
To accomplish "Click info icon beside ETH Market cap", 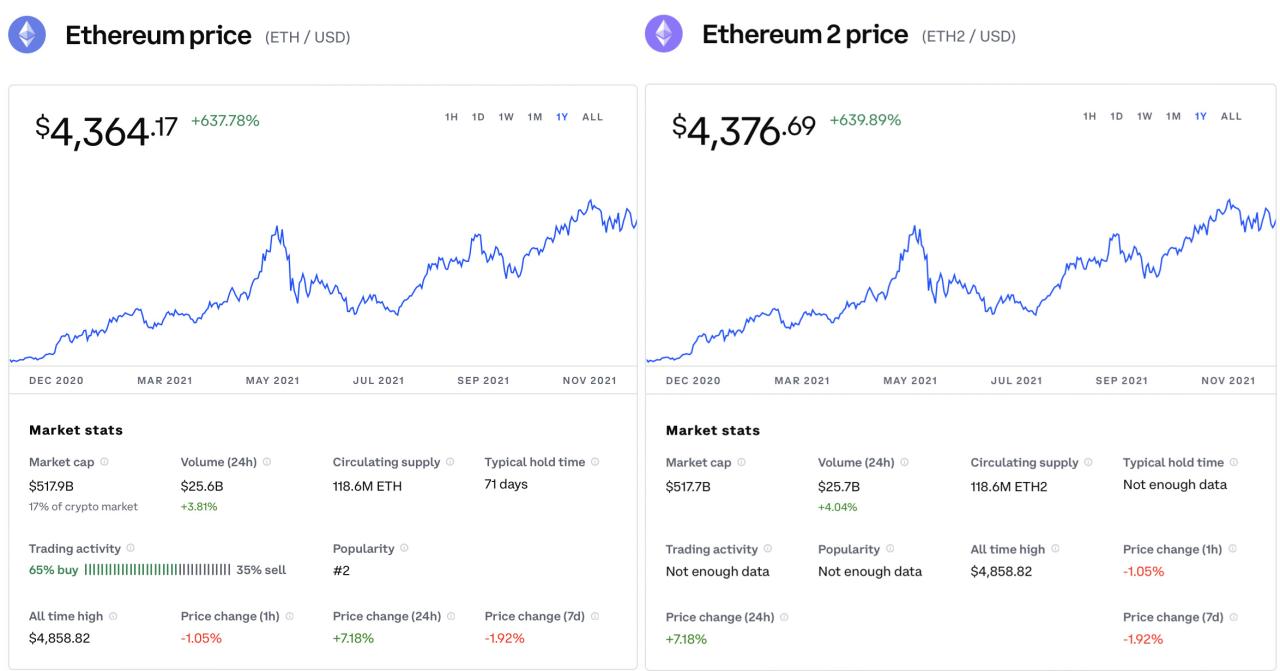I will point(105,462).
